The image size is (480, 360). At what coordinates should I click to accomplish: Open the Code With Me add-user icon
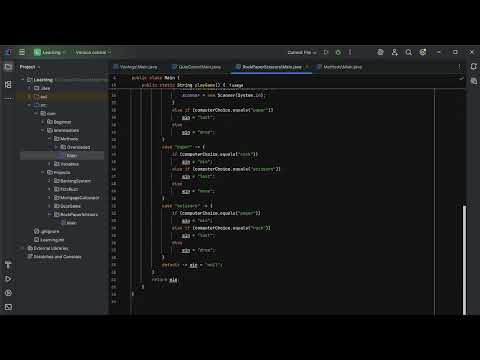tap(395, 52)
